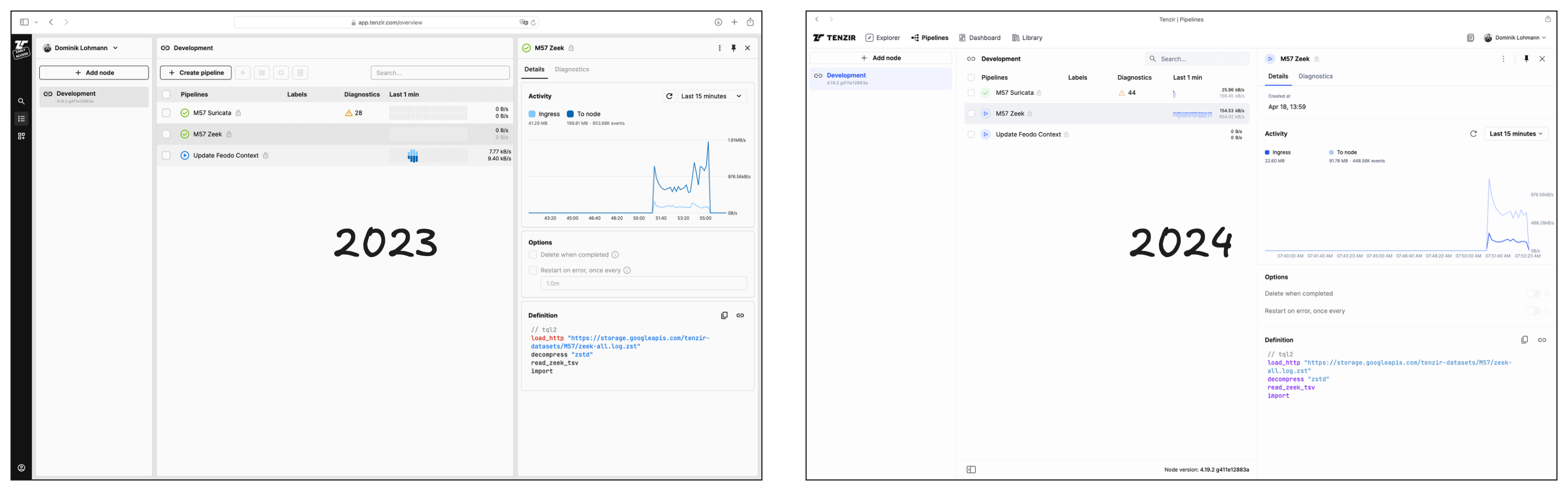Toggle Restart on error switch in 2024 window
Screen dimensions: 1568x491
[x=1533, y=311]
